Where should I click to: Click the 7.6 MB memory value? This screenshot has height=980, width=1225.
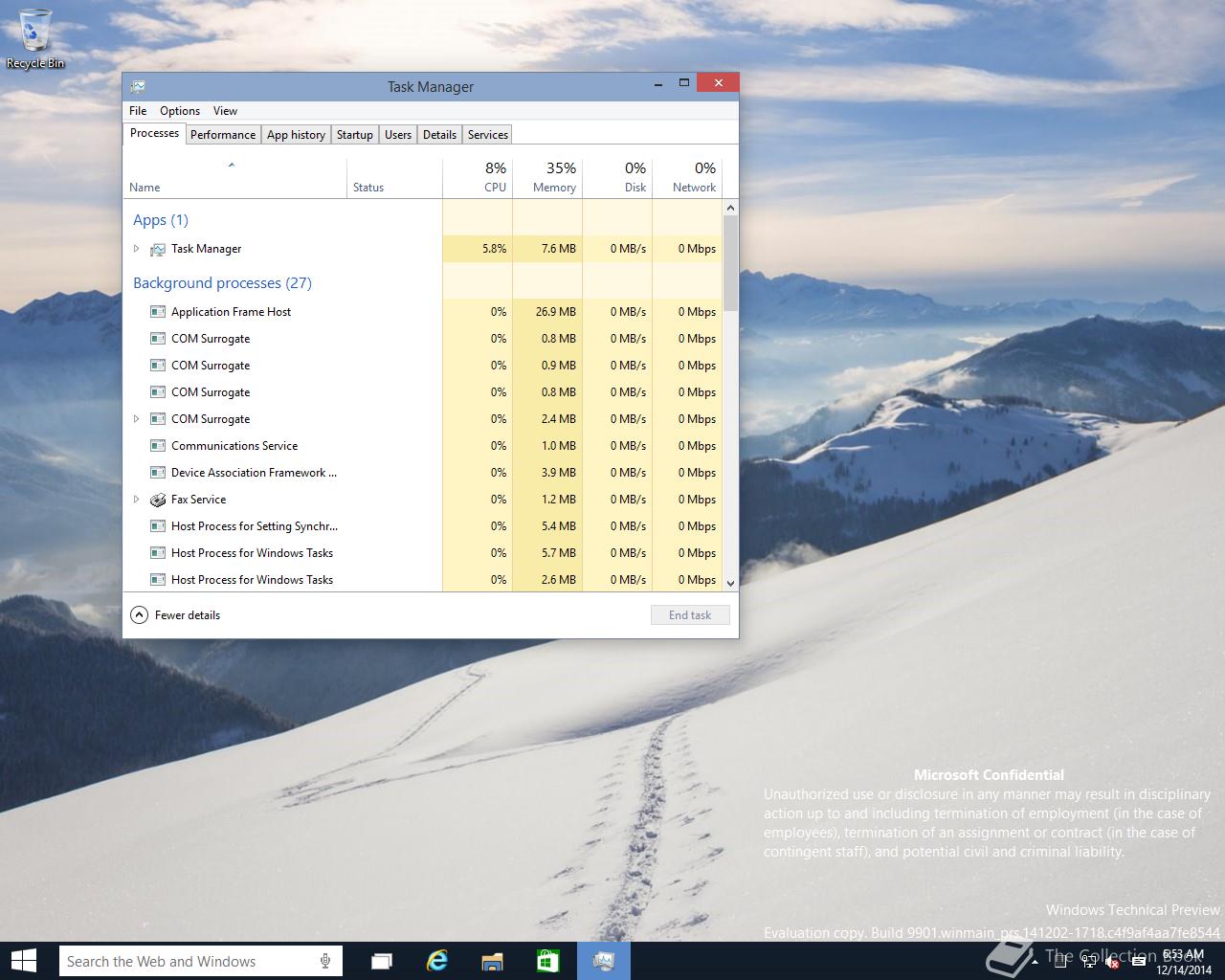coord(559,249)
